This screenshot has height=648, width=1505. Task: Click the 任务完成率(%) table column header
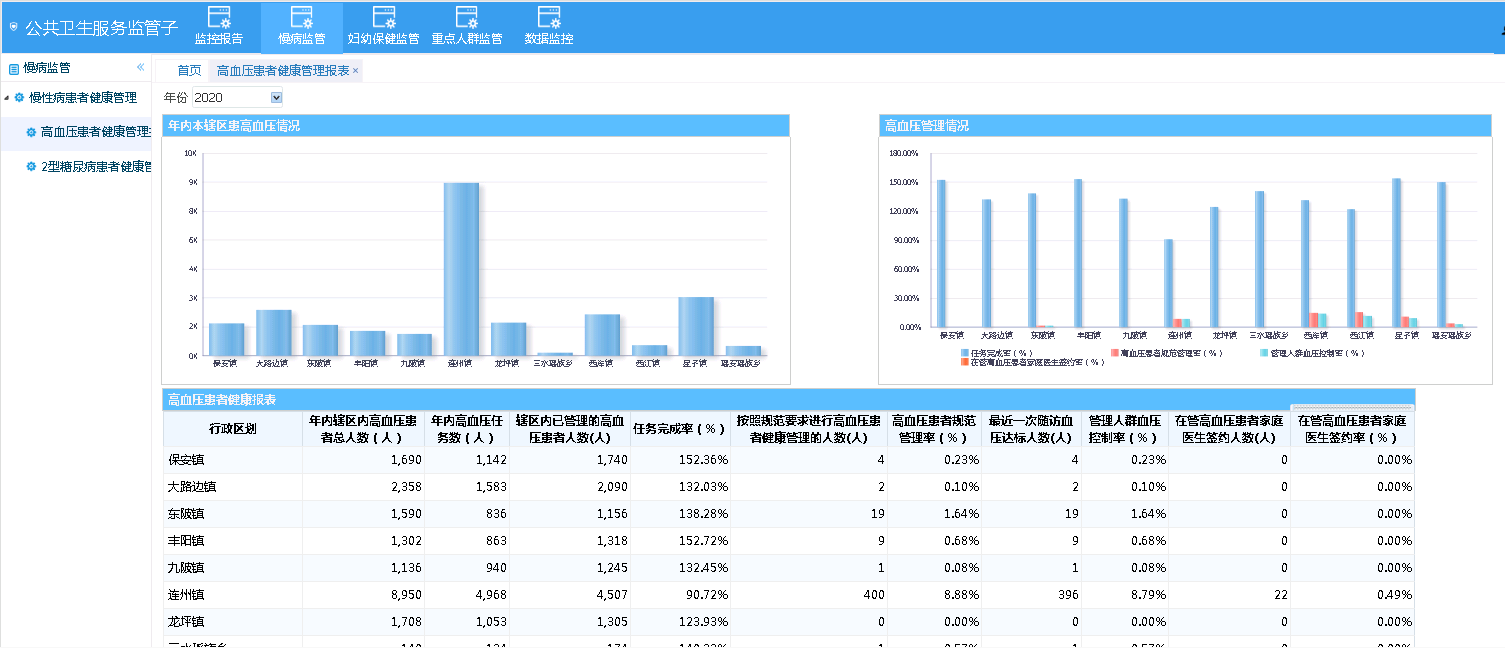pos(680,428)
